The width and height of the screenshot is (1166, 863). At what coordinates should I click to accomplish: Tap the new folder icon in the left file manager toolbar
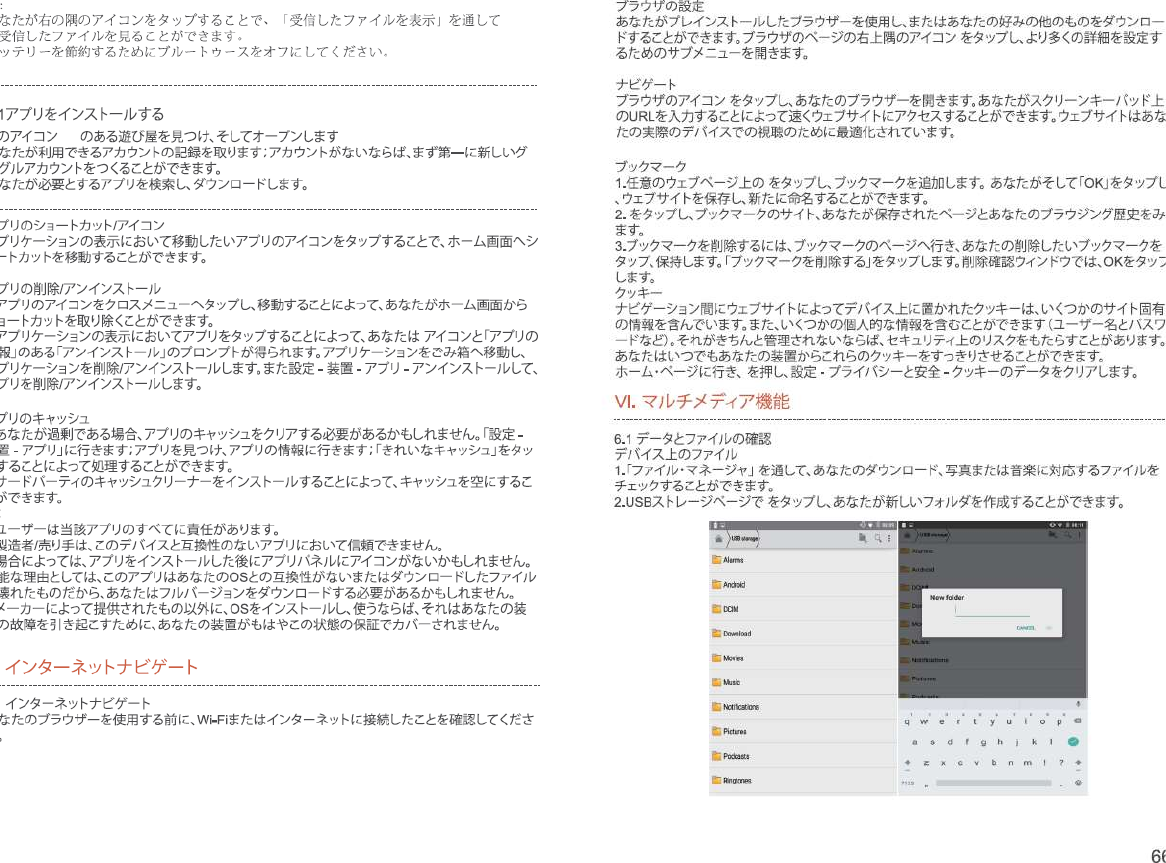click(863, 537)
